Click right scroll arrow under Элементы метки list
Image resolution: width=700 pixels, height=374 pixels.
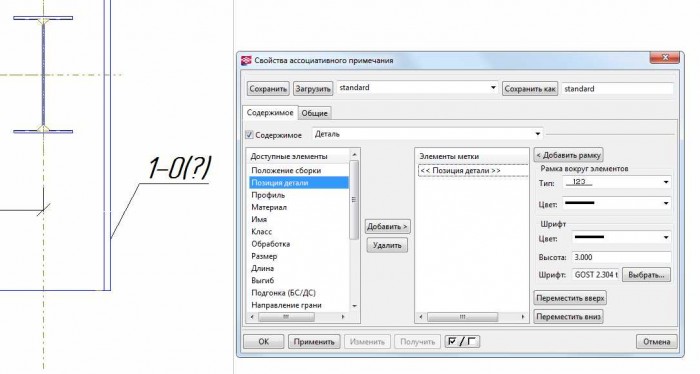(523, 317)
